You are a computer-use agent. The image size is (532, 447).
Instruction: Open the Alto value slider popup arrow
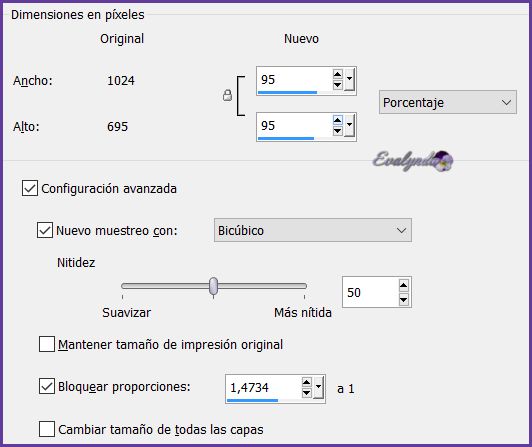coord(349,126)
